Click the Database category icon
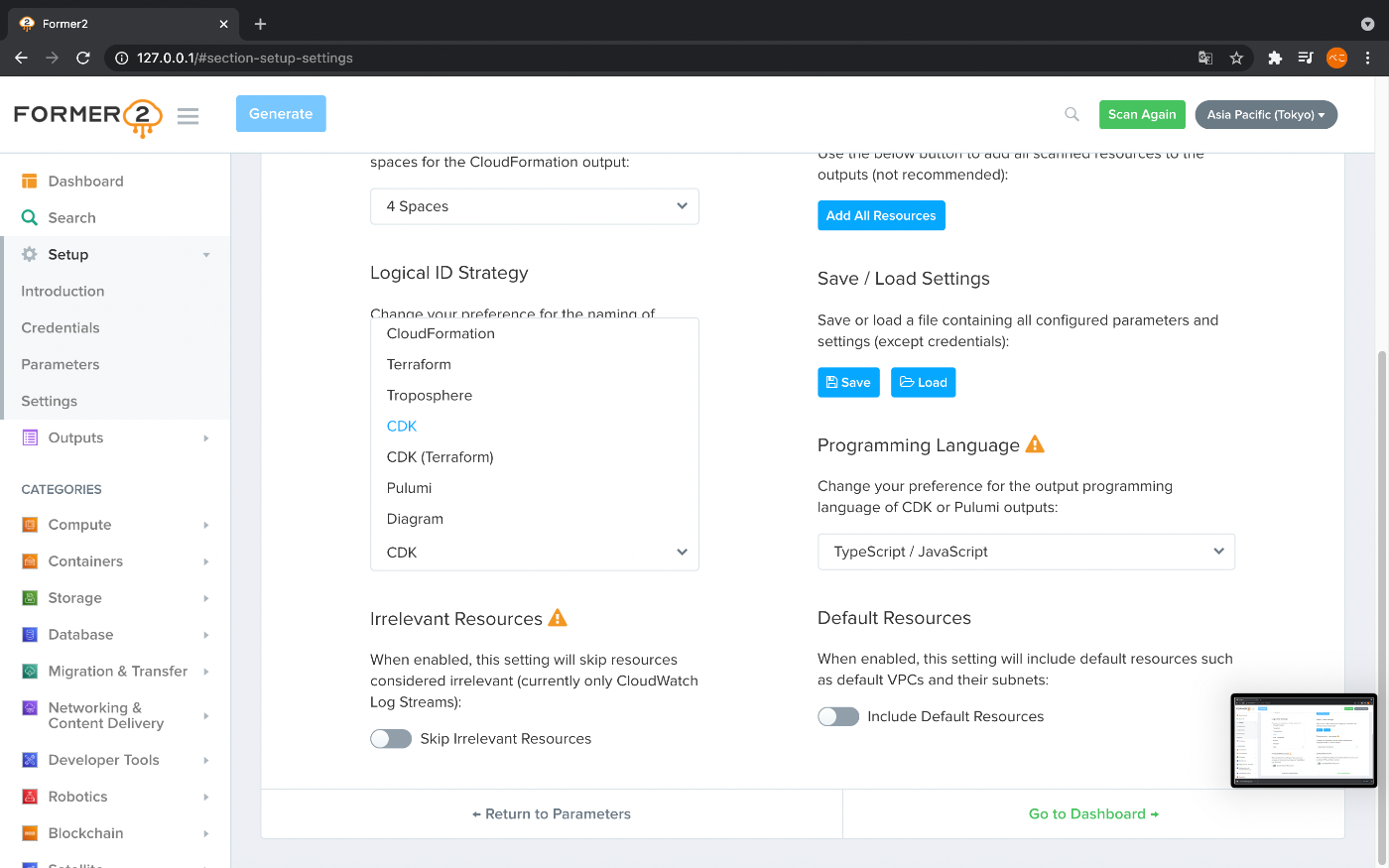The height and width of the screenshot is (868, 1389). click(30, 635)
